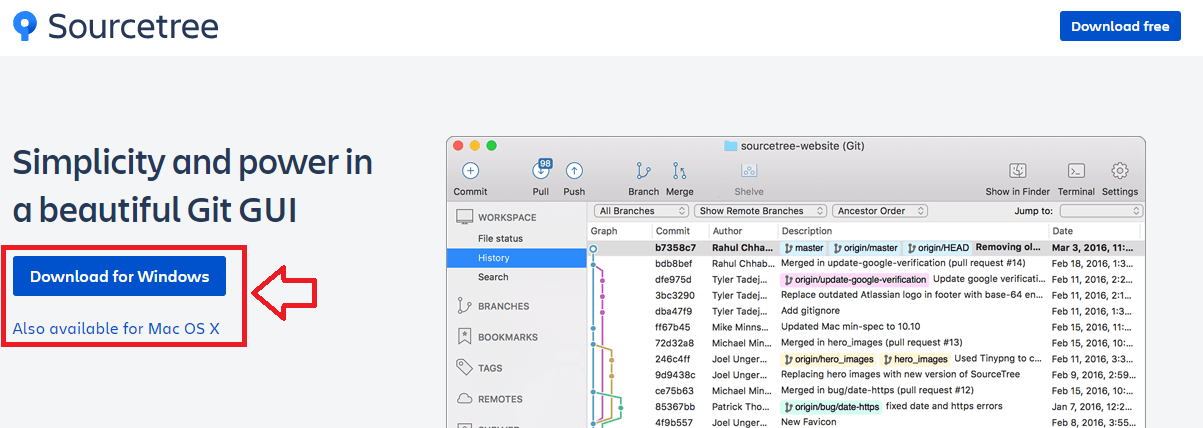Screen dimensions: 1203x428
Task: Select commit ce75b63 row
Action: tap(866, 391)
